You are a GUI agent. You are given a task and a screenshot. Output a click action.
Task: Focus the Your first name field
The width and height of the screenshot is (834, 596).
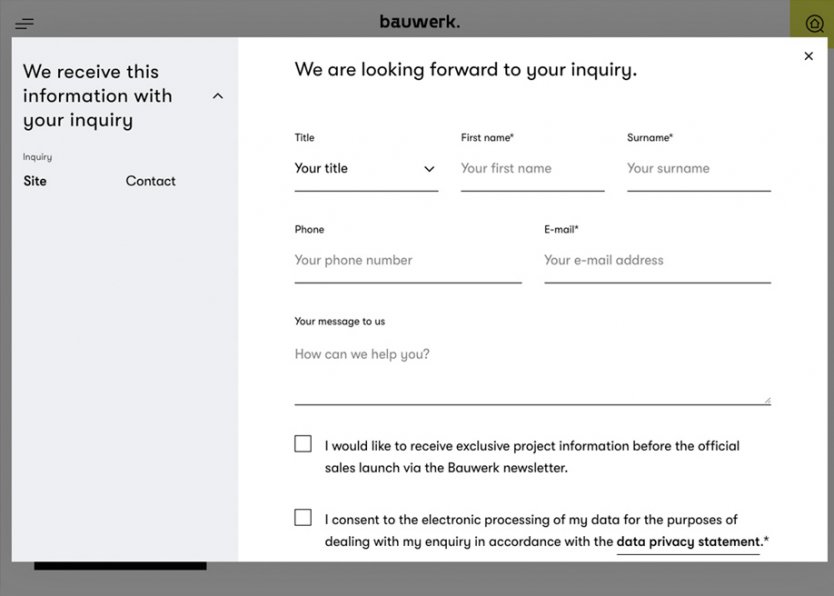[531, 169]
